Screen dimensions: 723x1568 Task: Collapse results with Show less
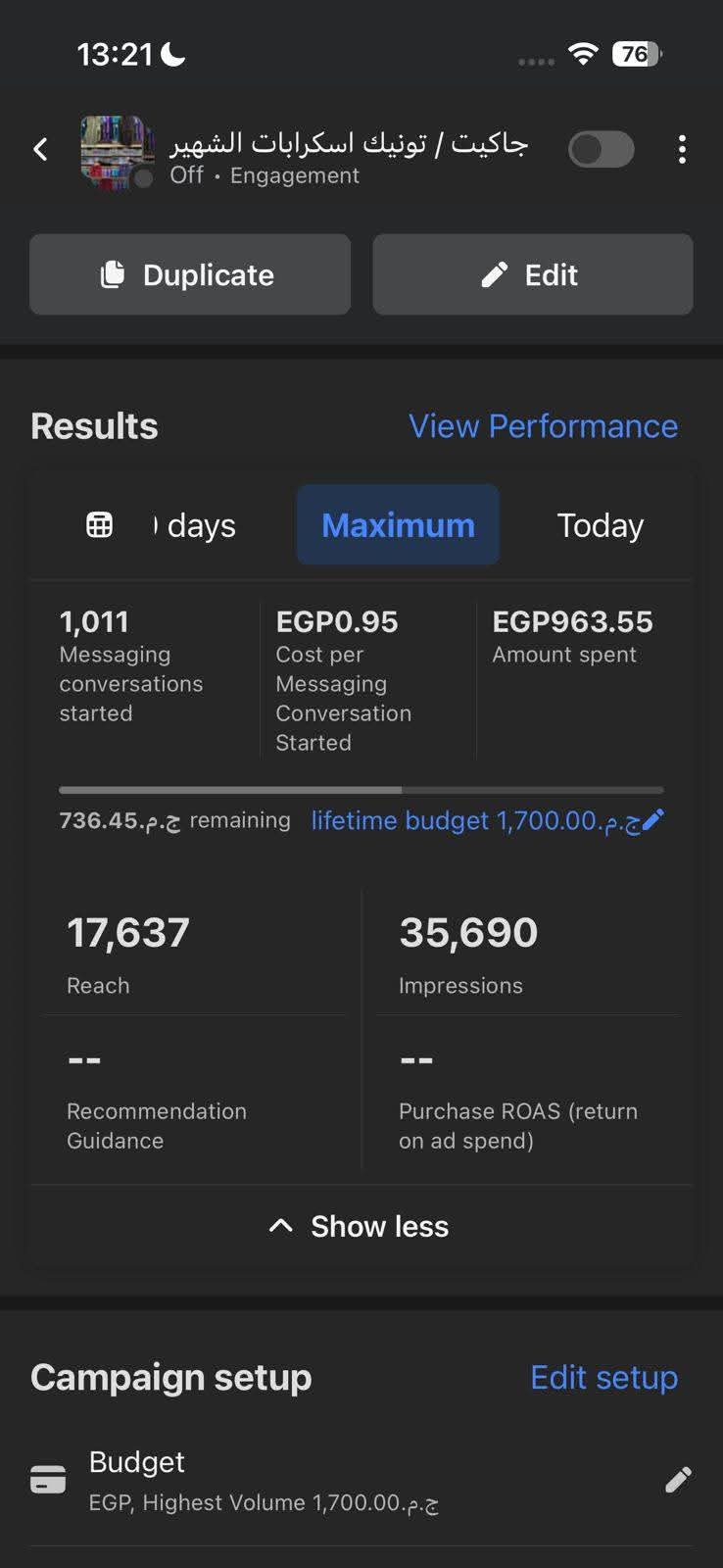tap(360, 1226)
